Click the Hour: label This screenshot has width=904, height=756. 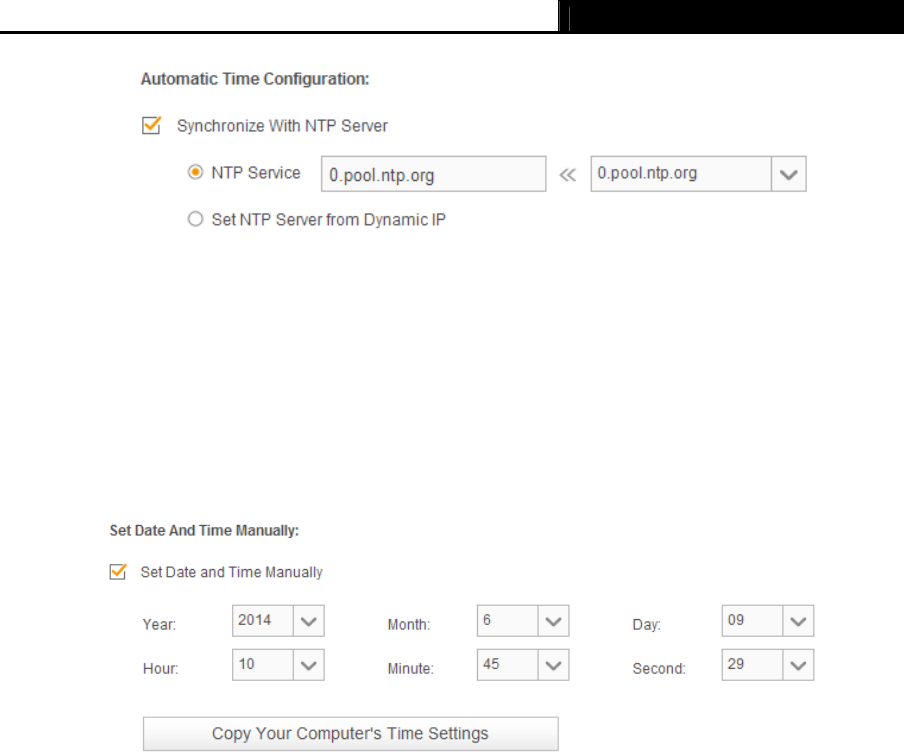point(160,668)
